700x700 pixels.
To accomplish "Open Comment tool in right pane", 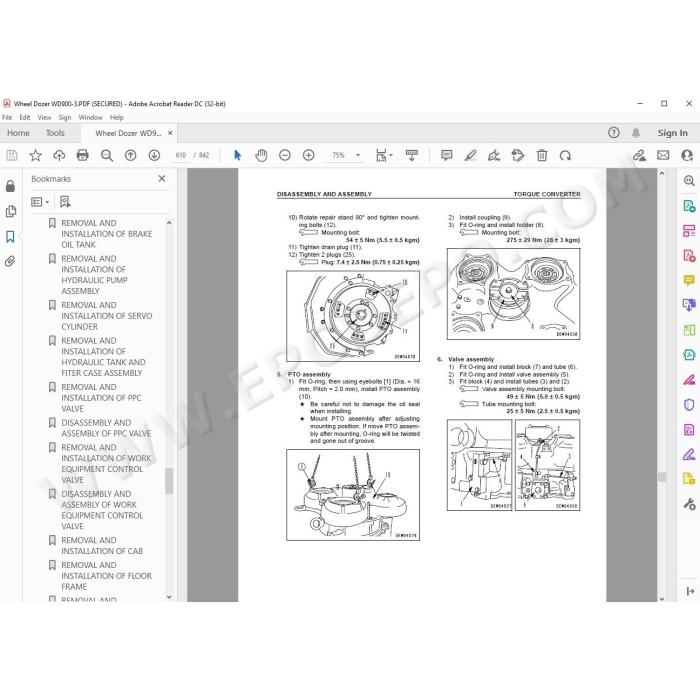I will [689, 280].
